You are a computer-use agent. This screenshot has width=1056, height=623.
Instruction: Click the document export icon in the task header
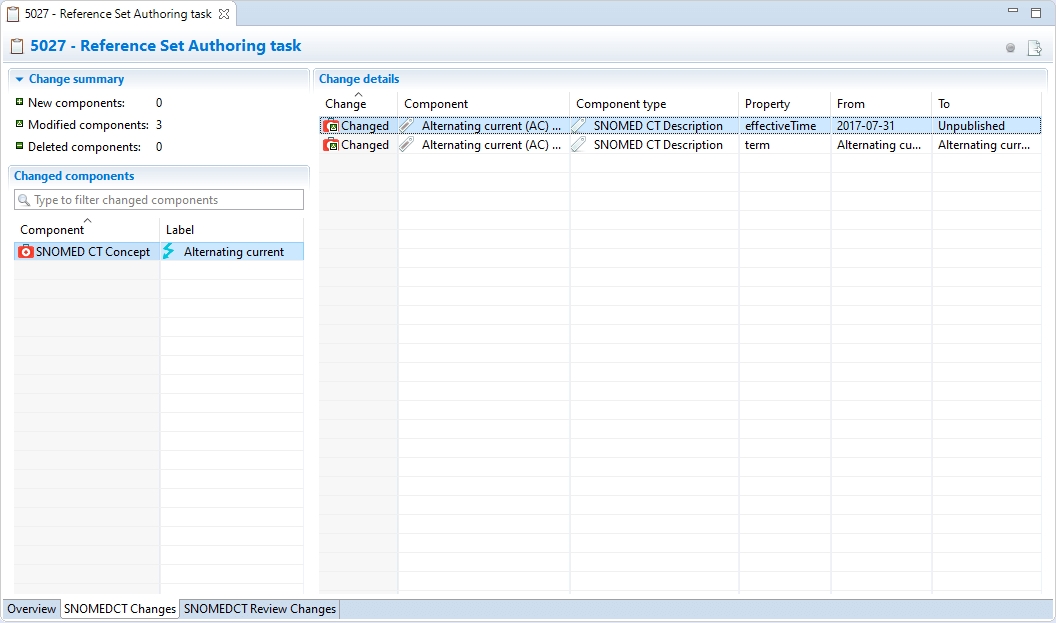[1034, 47]
